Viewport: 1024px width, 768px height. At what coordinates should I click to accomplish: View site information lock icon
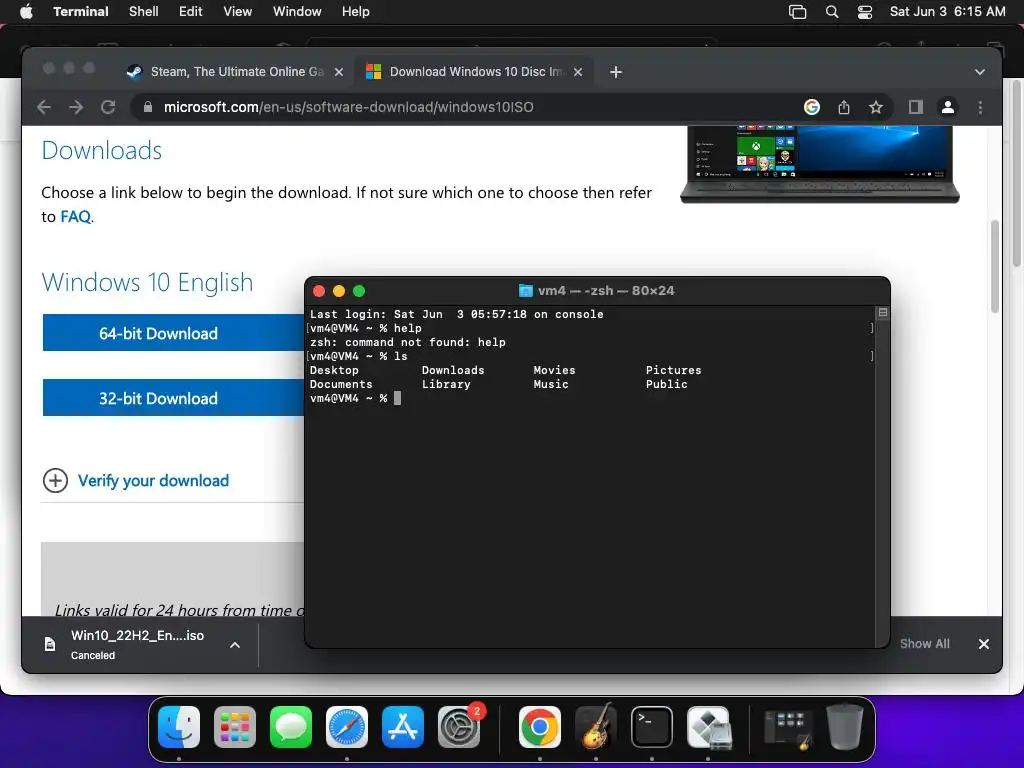148,107
